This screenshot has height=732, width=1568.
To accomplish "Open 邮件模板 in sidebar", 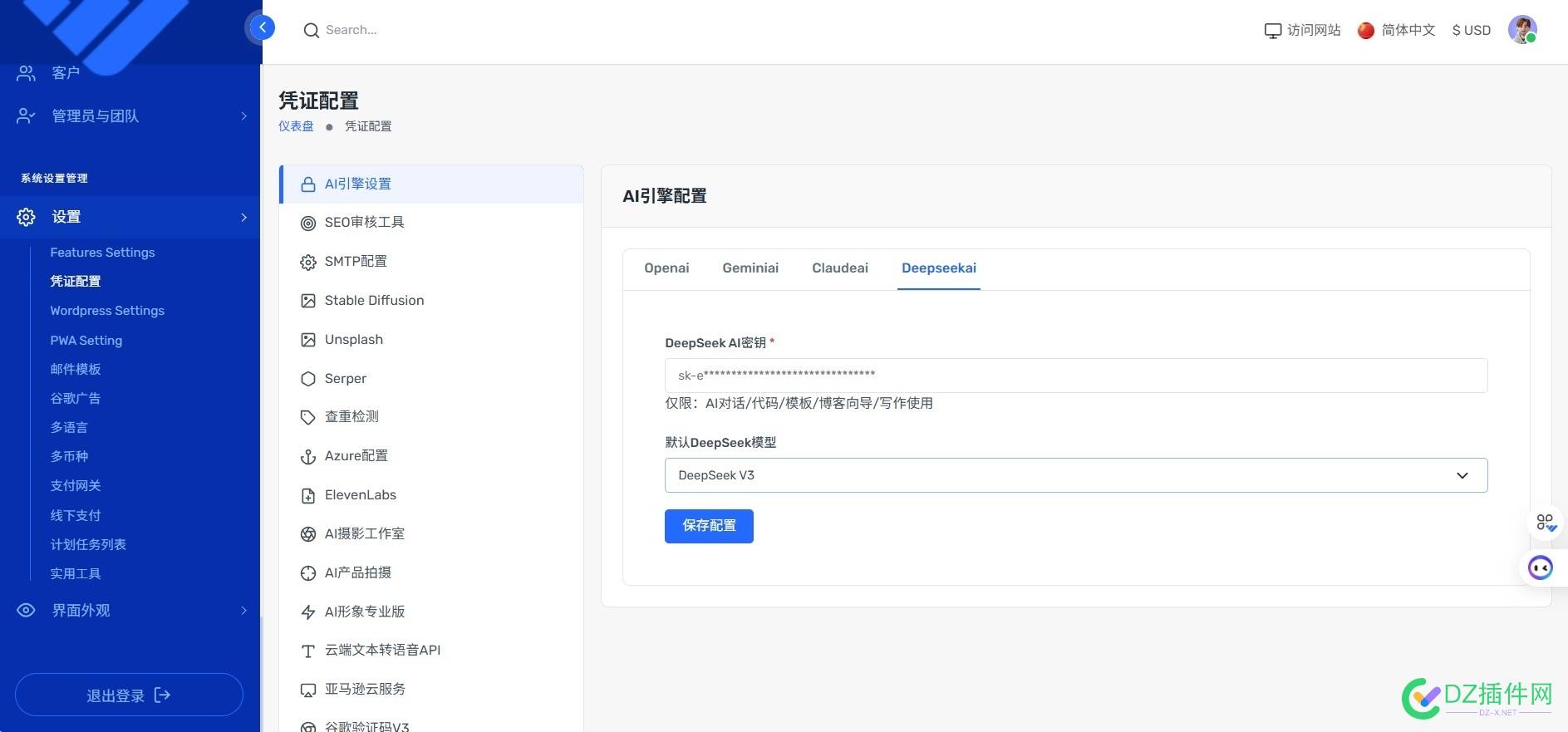I will click(76, 369).
